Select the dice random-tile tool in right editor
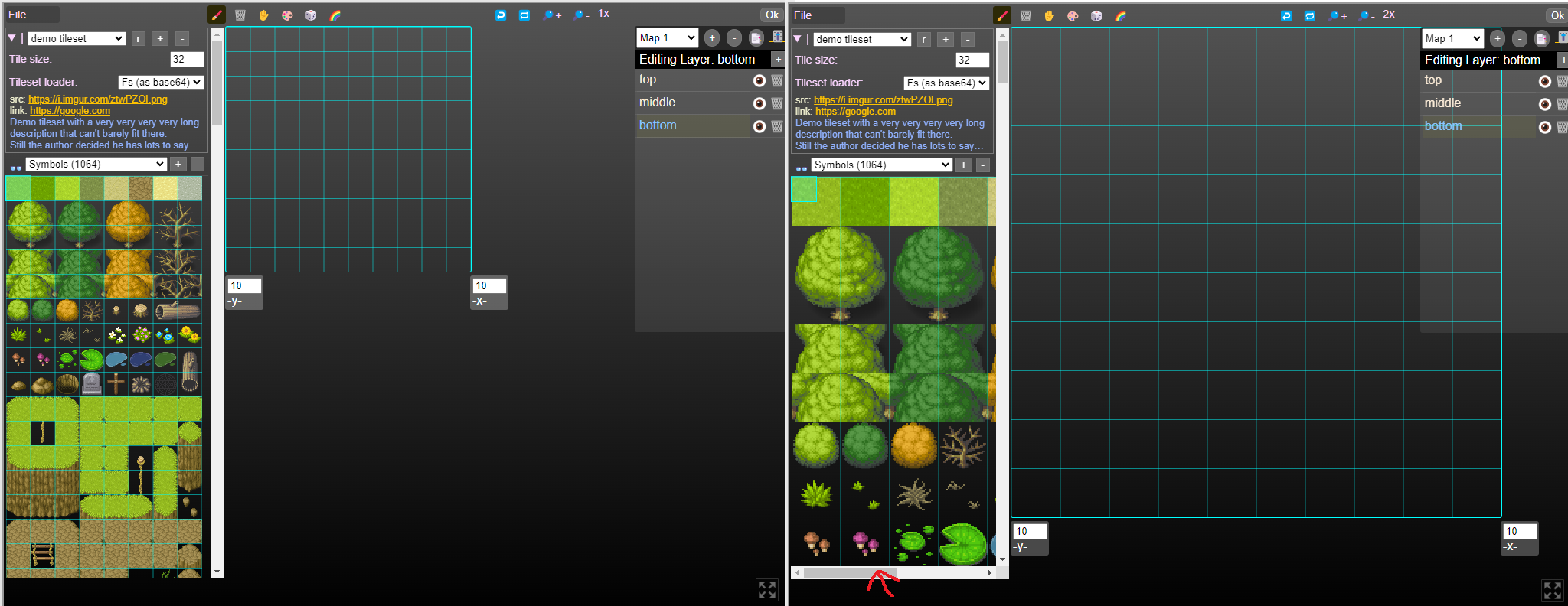Screen dimensions: 1568x606 pos(1096,16)
